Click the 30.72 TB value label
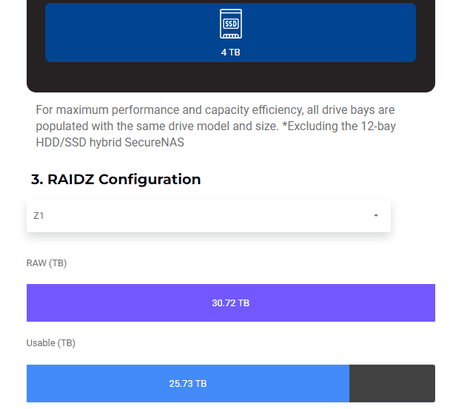Image resolution: width=450 pixels, height=409 pixels. pos(231,303)
